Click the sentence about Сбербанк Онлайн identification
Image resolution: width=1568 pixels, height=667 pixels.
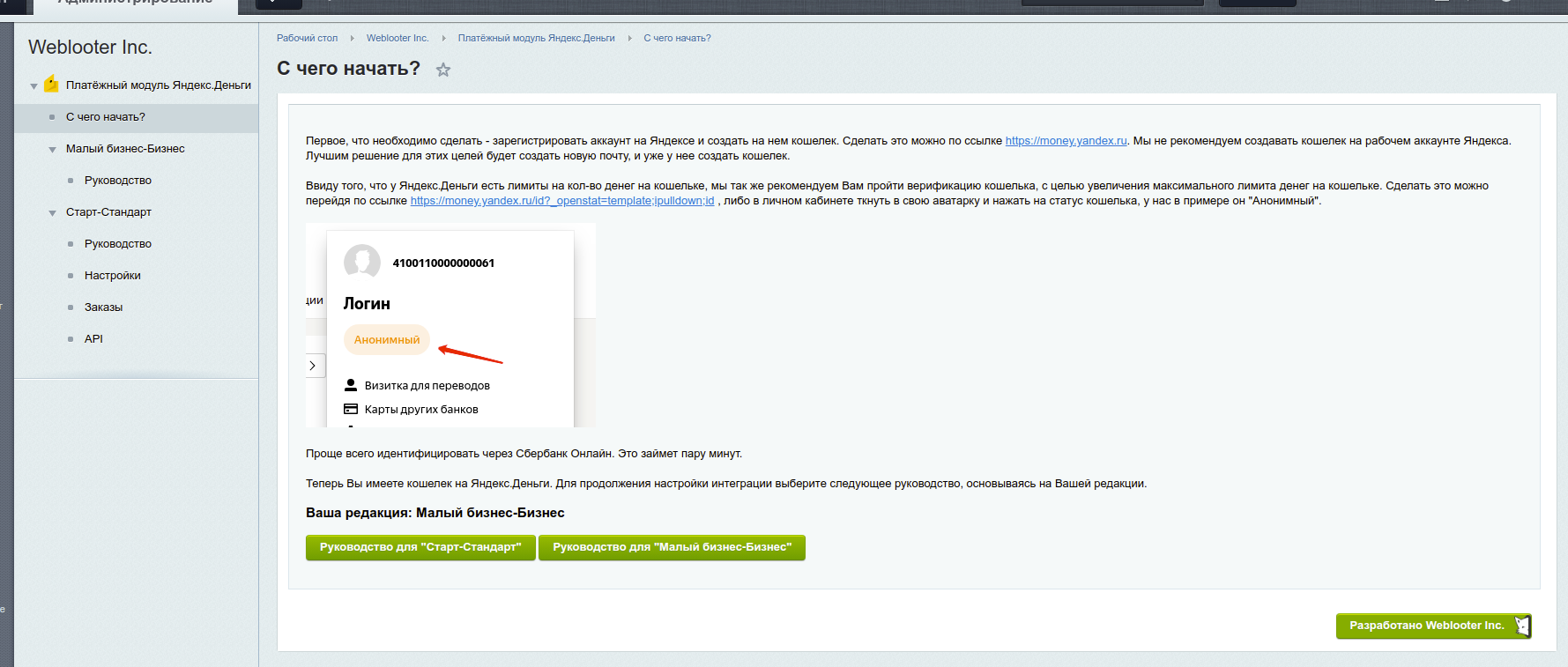tap(524, 454)
